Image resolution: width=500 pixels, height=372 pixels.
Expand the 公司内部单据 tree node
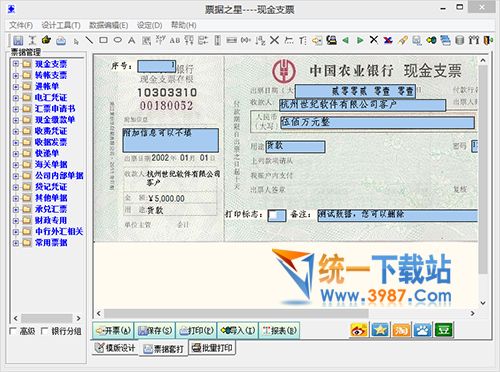coord(15,175)
